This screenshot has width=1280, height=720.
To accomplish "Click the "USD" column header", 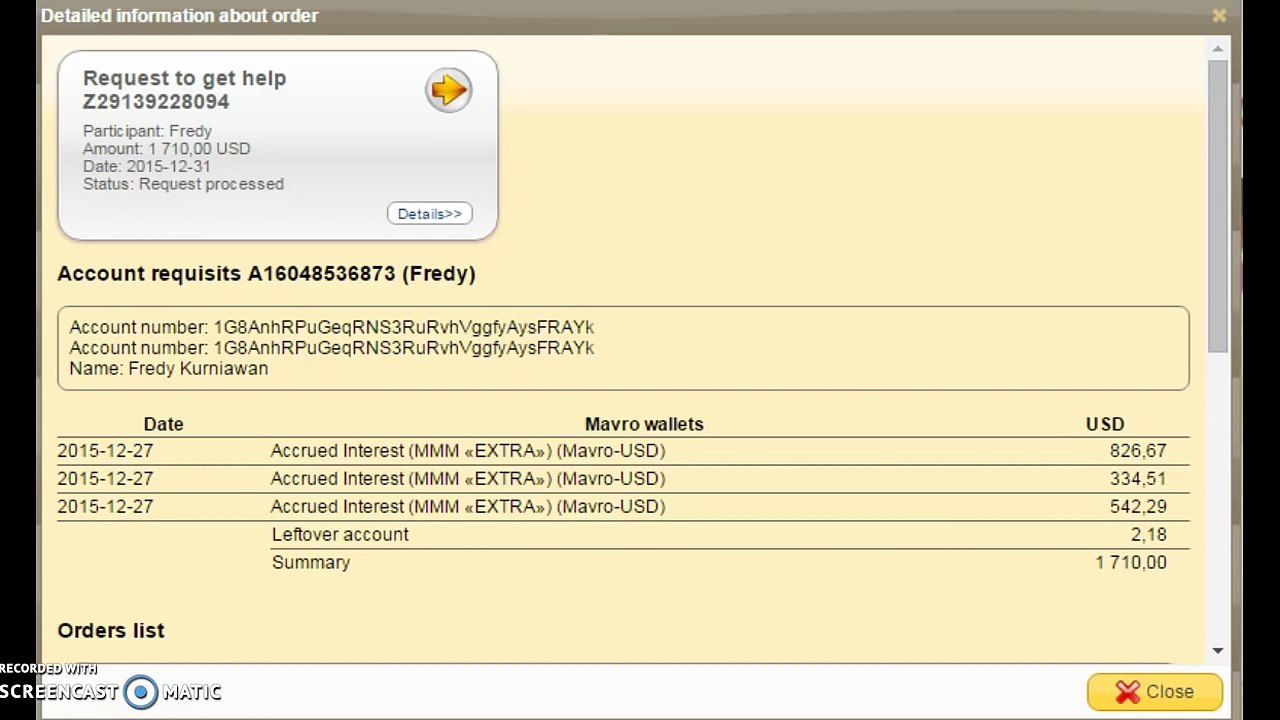I will tap(1105, 424).
